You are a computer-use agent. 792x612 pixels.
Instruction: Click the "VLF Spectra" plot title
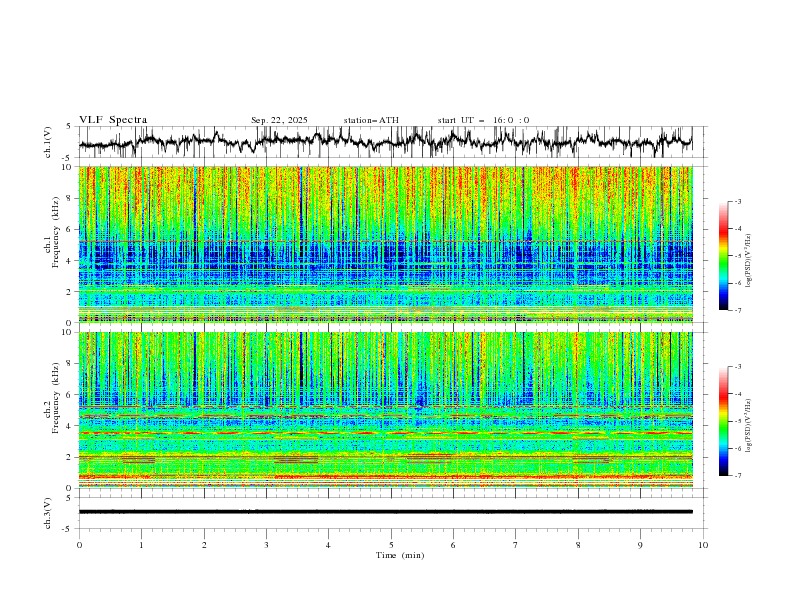[113, 120]
